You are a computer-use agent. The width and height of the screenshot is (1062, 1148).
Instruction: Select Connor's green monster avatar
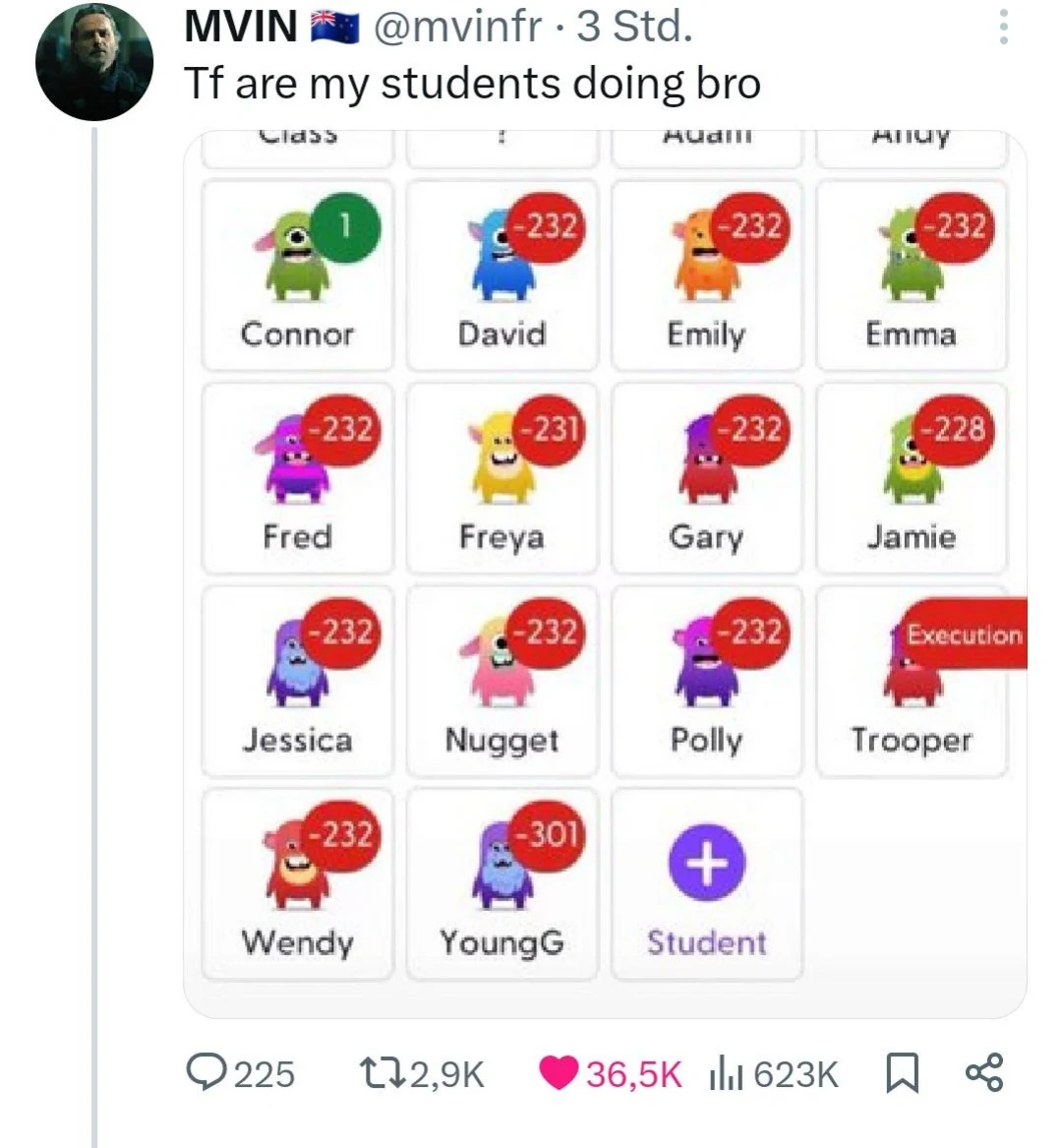click(291, 258)
